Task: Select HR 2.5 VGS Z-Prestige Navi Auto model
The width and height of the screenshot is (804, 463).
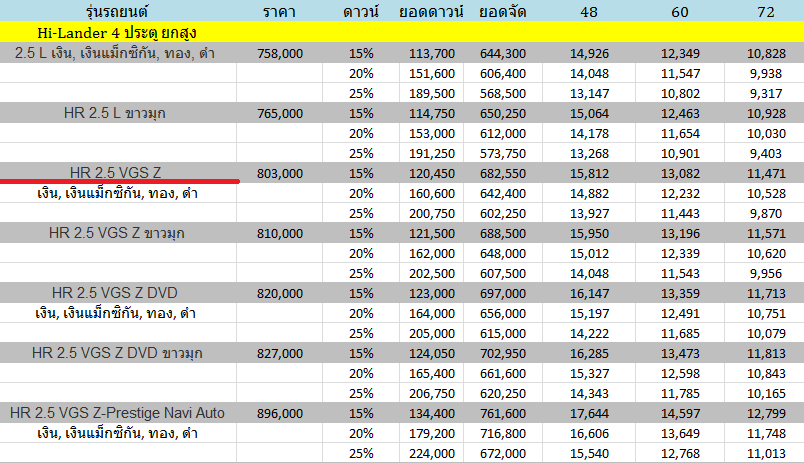Action: tap(117, 413)
